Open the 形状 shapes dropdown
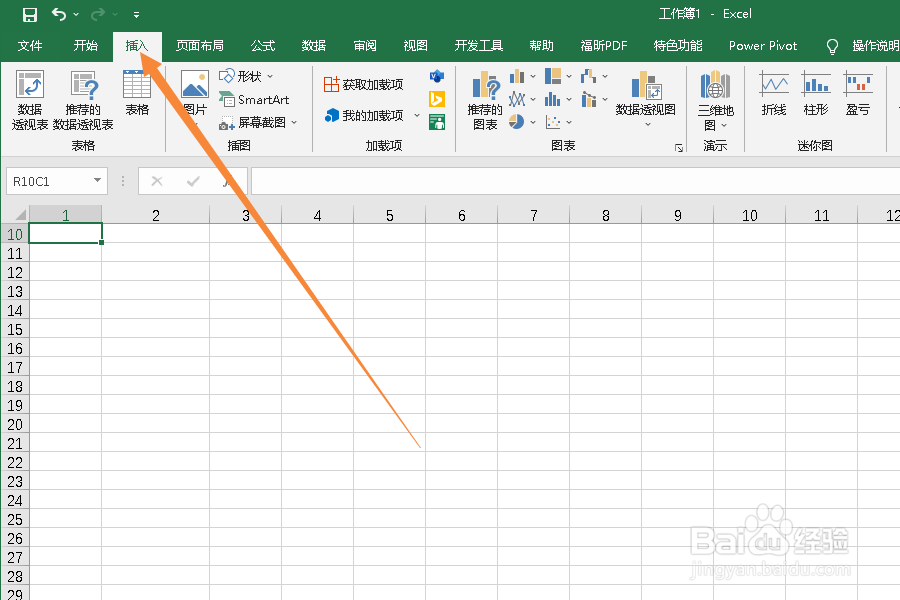 tap(246, 76)
